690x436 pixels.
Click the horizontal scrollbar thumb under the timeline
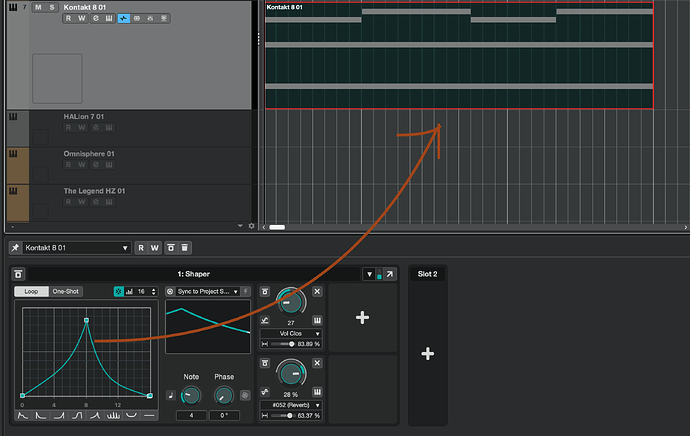point(277,227)
